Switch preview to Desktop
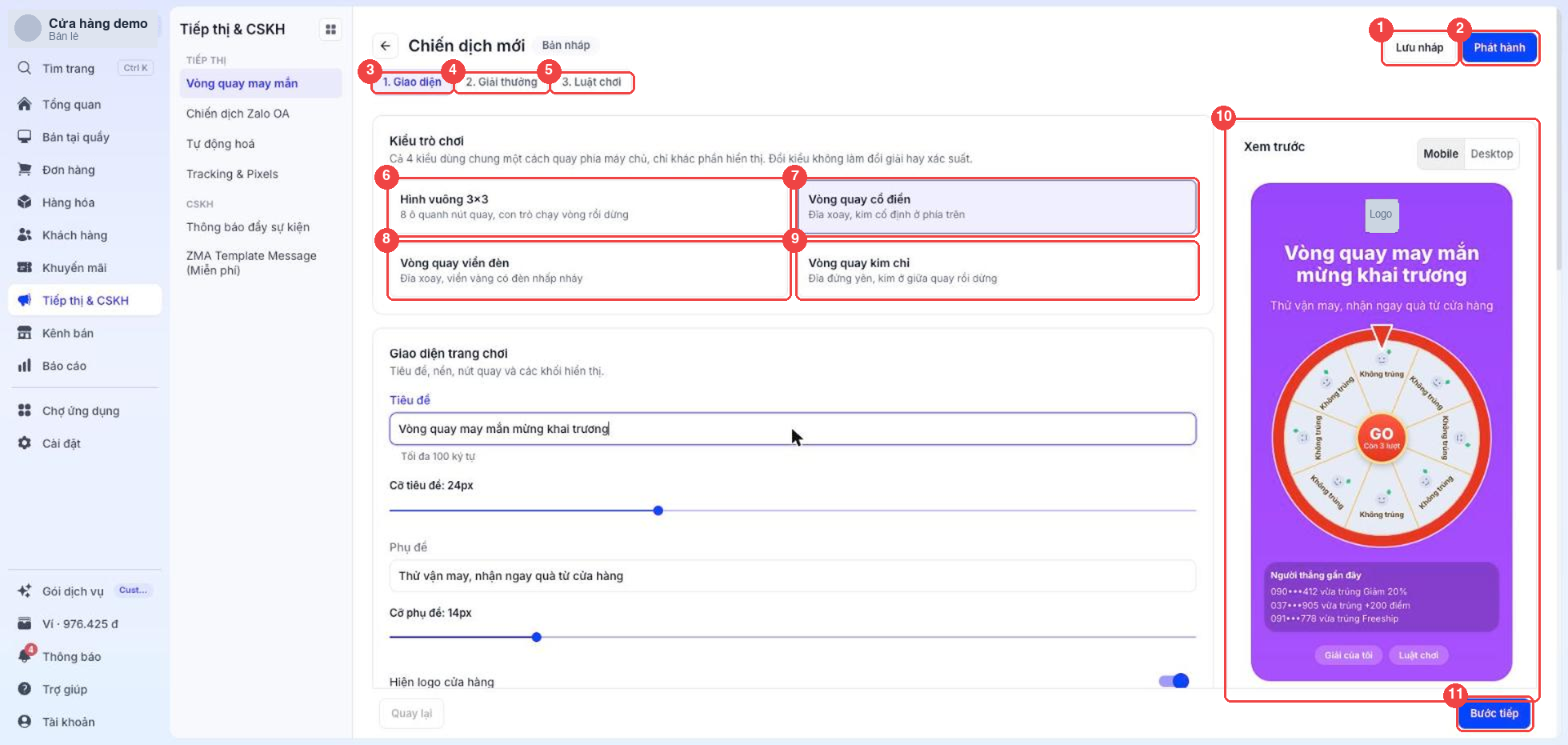The width and height of the screenshot is (1568, 745). [1492, 154]
